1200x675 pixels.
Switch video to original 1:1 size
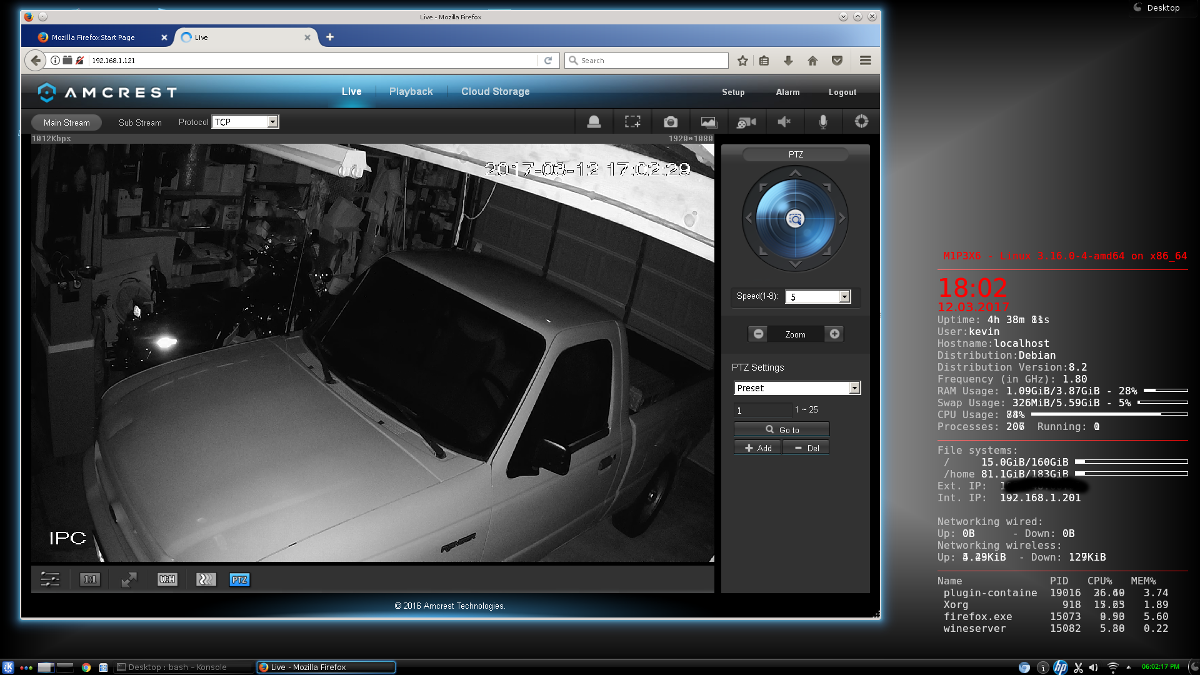click(x=90, y=579)
